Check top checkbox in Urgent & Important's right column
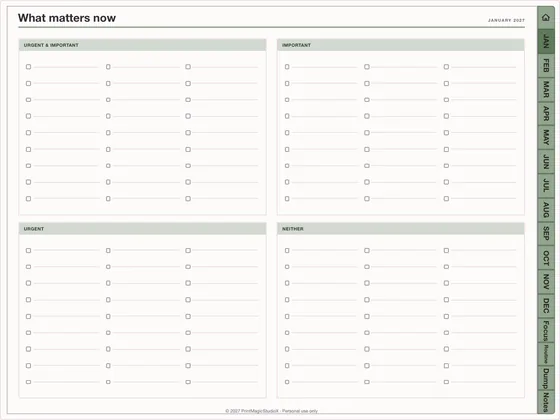 [x=188, y=67]
